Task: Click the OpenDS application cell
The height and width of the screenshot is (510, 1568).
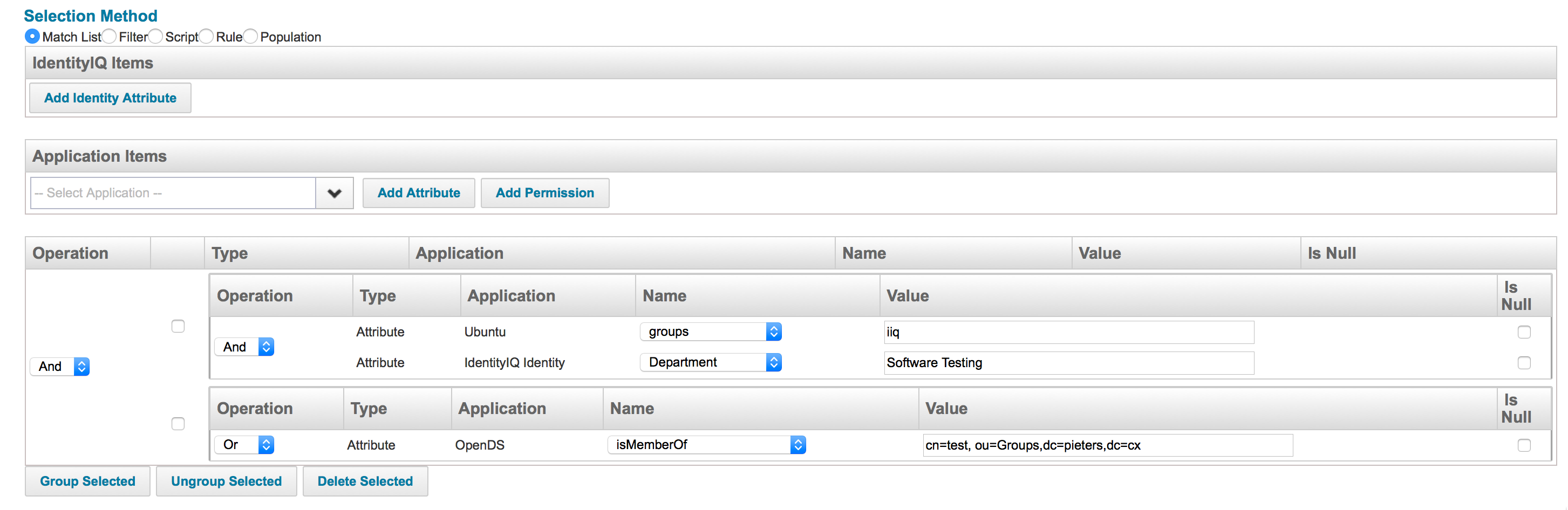Action: [x=480, y=445]
